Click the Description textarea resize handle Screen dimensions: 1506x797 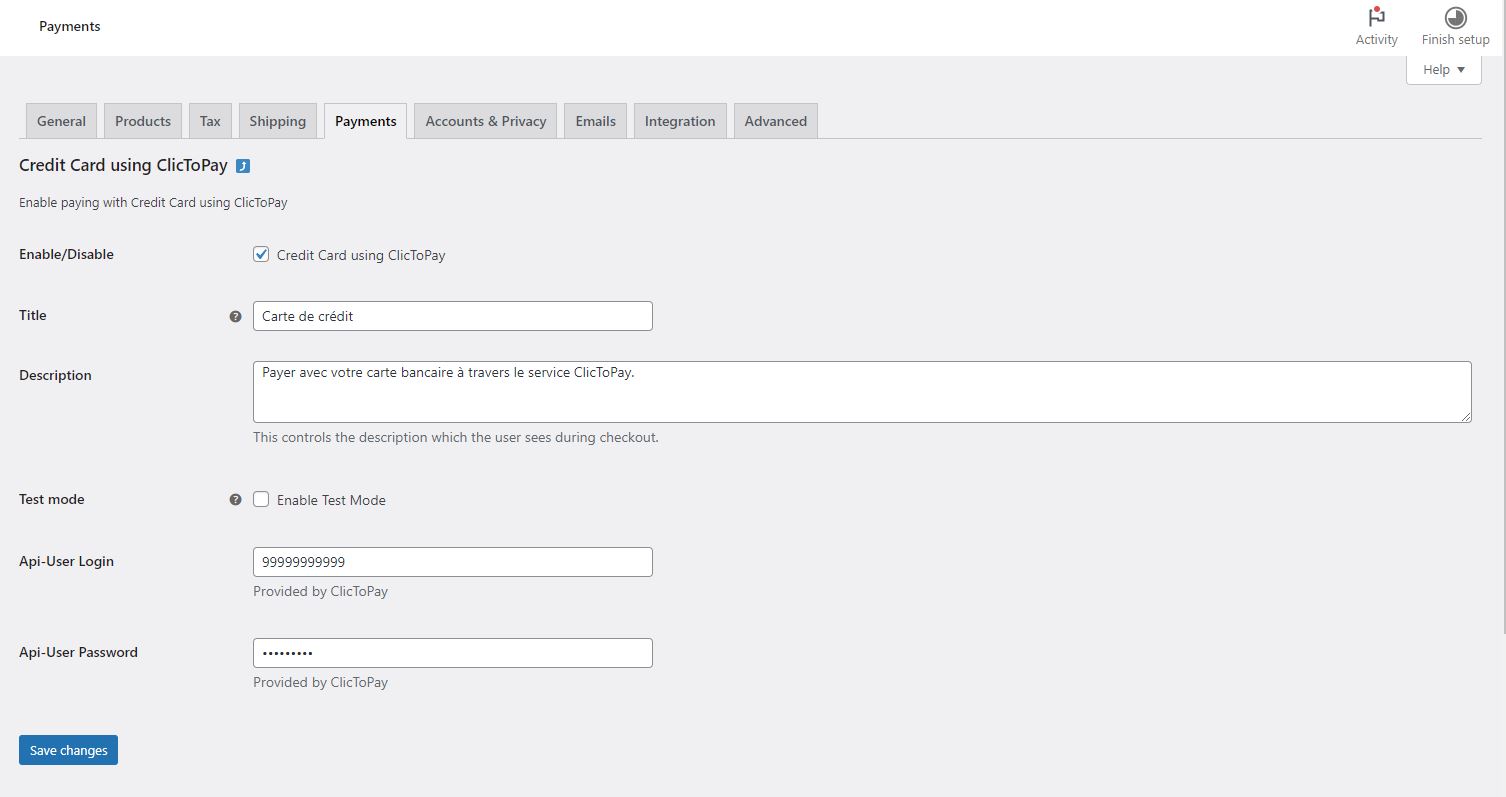pos(1465,416)
